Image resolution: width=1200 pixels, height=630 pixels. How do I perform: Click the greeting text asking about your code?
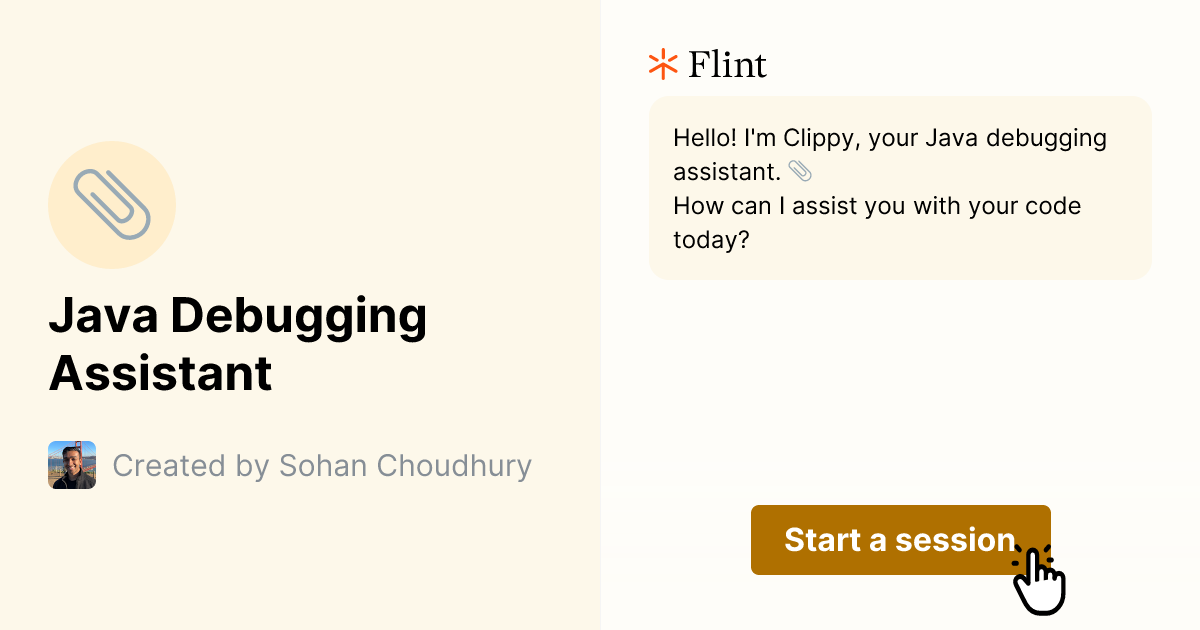pyautogui.click(x=876, y=222)
